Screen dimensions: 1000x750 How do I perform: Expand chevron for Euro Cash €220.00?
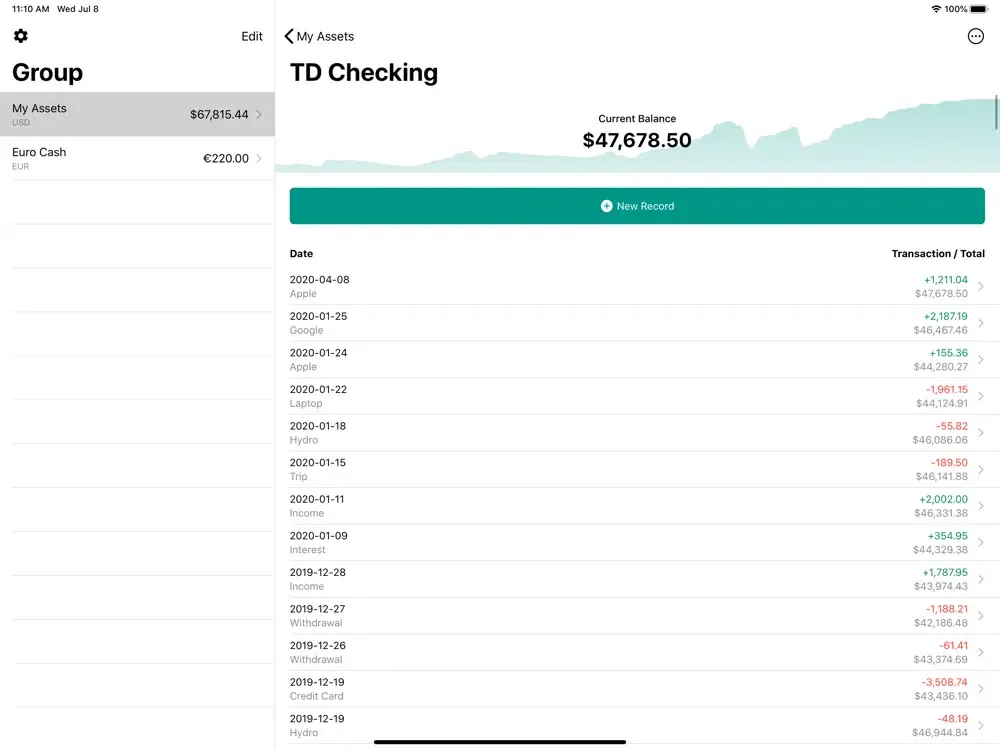(x=259, y=158)
